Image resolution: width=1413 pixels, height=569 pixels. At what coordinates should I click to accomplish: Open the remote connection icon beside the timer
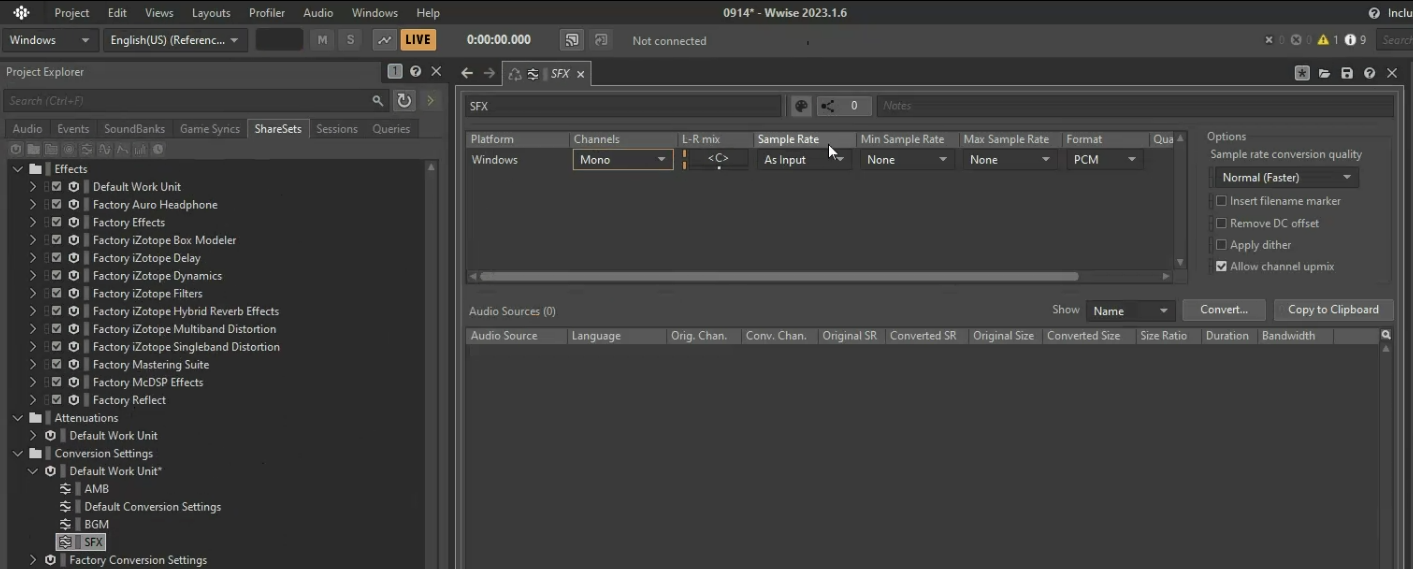[x=571, y=40]
